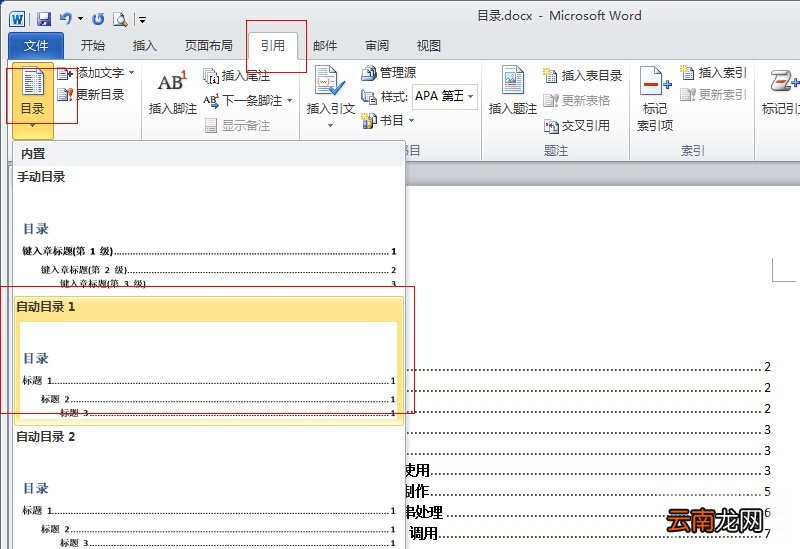Open the undo history dropdown arrow
The image size is (800, 549).
[81, 19]
